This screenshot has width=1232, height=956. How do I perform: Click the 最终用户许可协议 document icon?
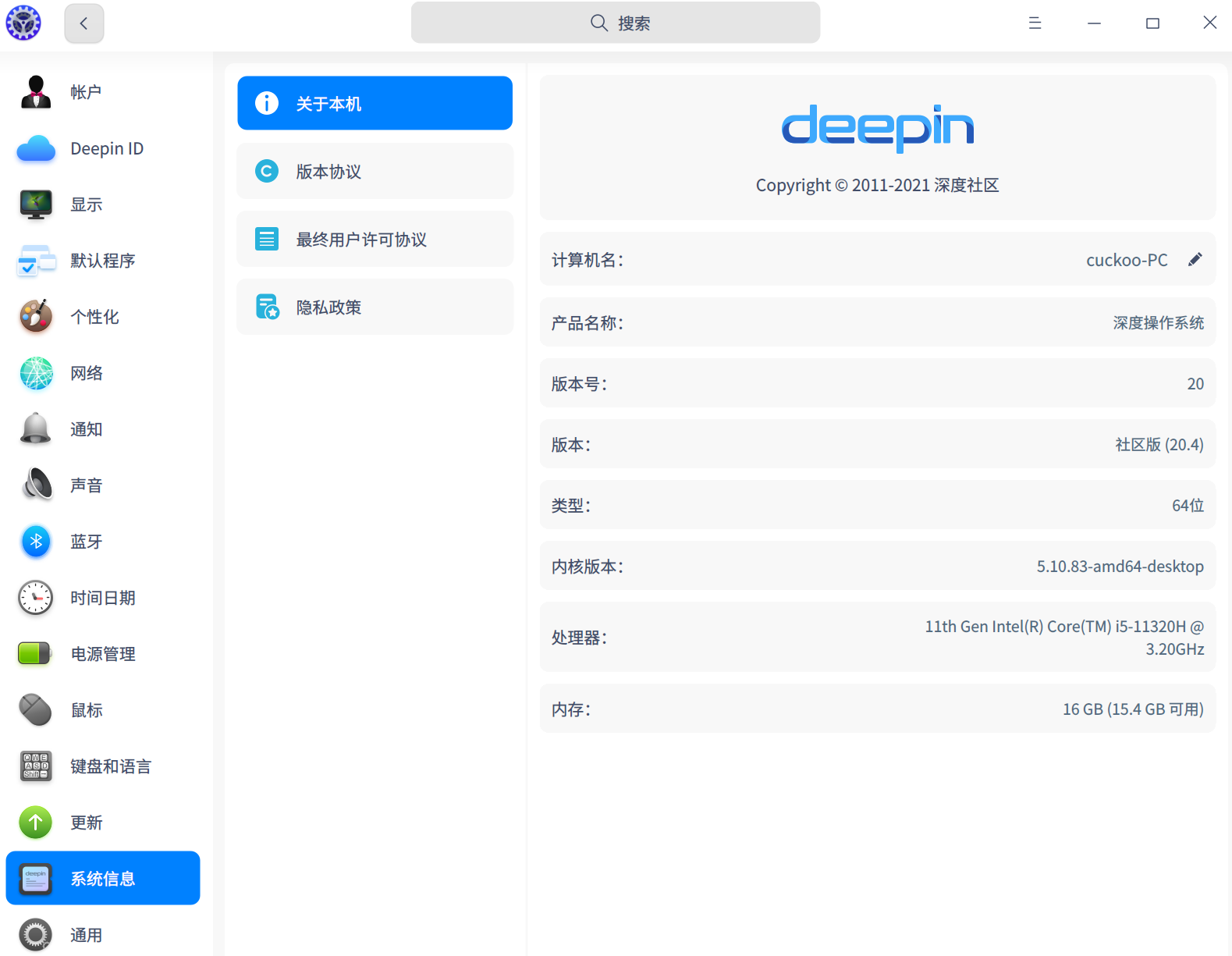267,239
